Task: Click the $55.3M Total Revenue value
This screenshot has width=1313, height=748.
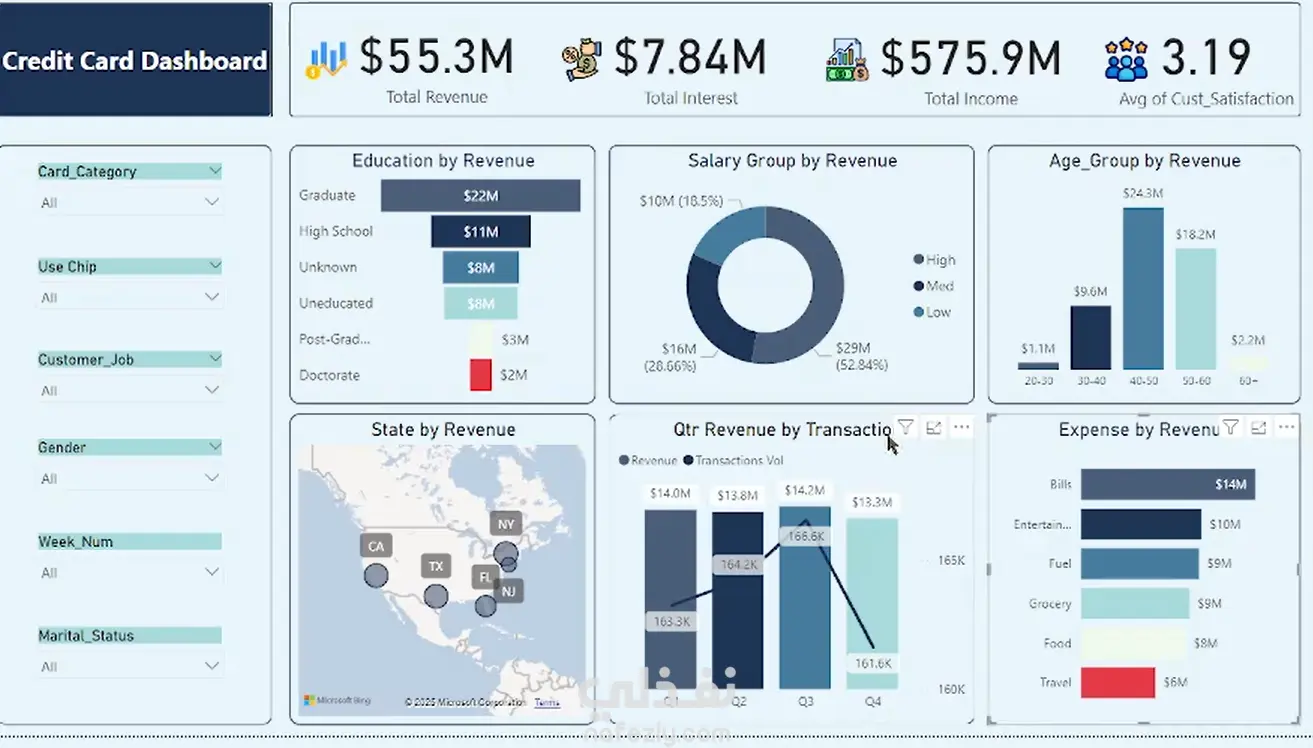Action: coord(436,57)
